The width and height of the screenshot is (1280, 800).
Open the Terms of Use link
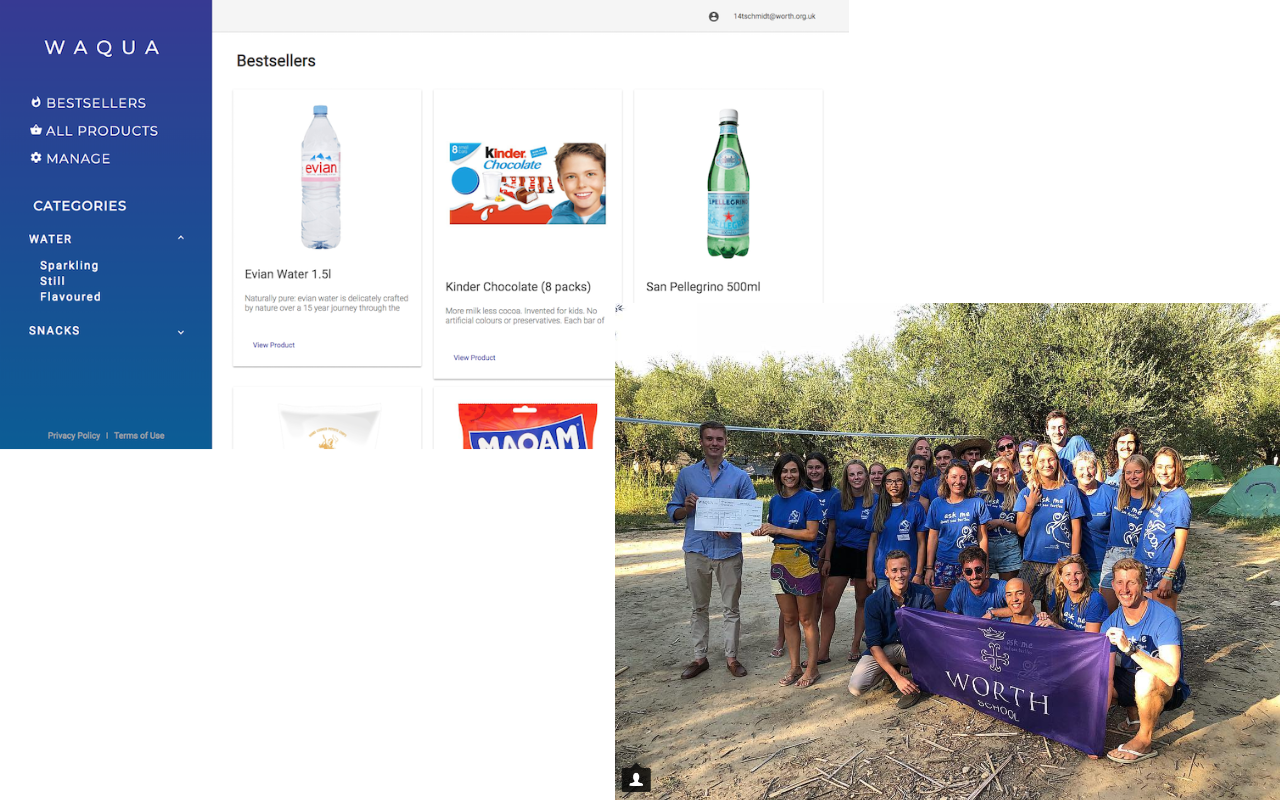click(x=139, y=436)
